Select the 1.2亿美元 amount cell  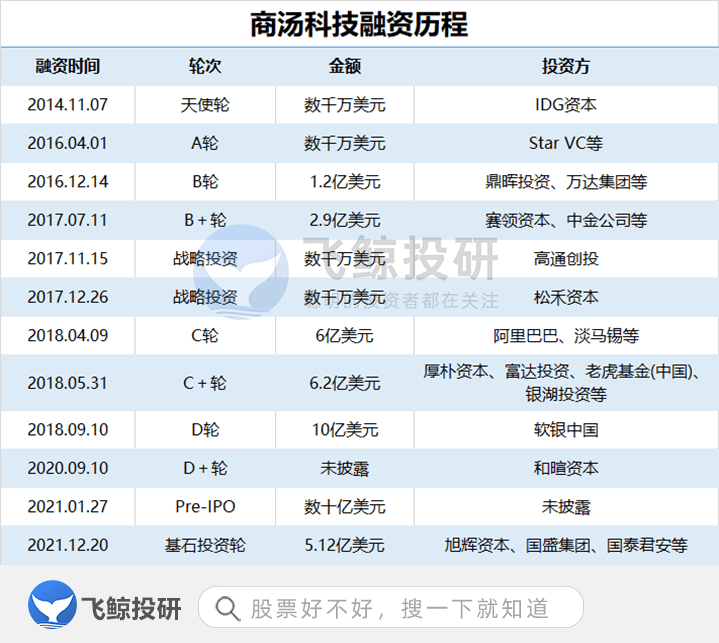click(x=345, y=182)
